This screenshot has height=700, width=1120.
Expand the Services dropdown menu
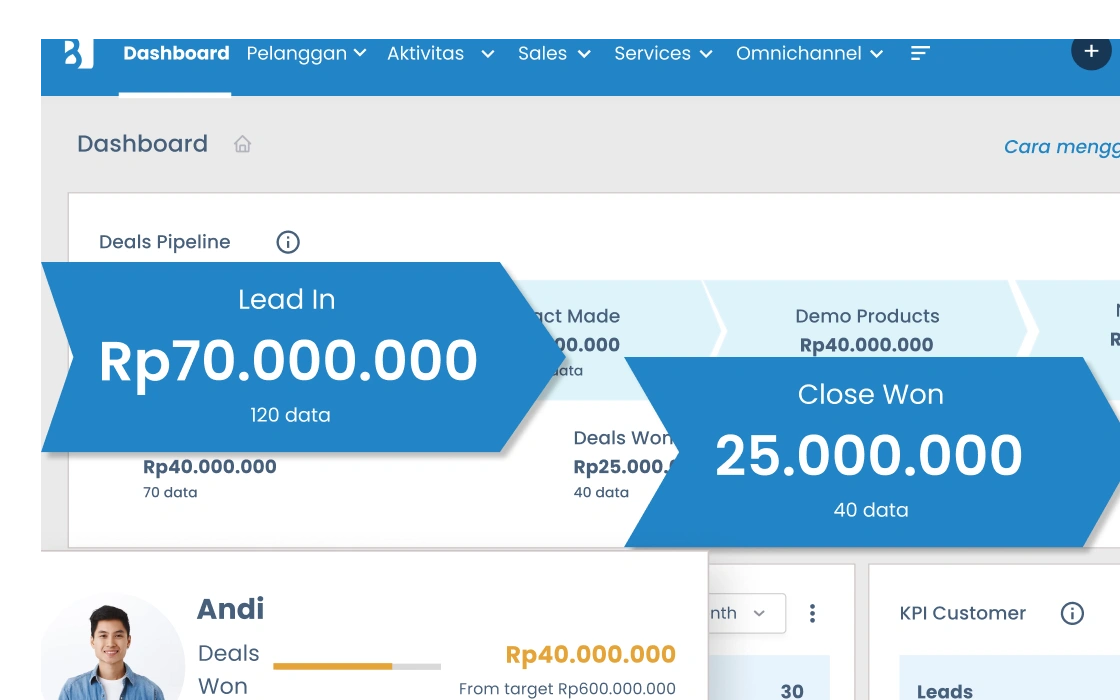[664, 54]
